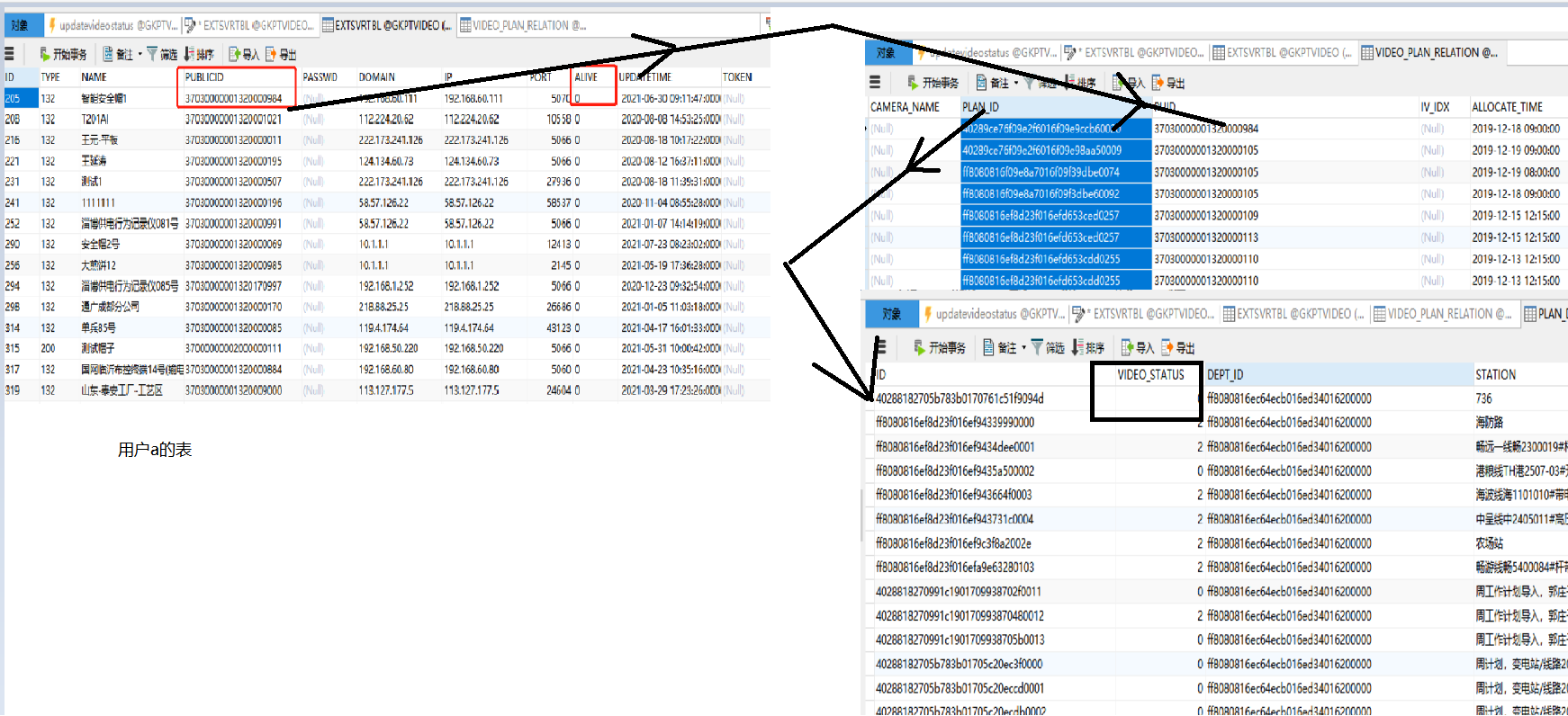1568x716 pixels.
Task: Click 导出 export in the VIDEO_PLAN_RELATION window toolbar
Action: [1168, 83]
